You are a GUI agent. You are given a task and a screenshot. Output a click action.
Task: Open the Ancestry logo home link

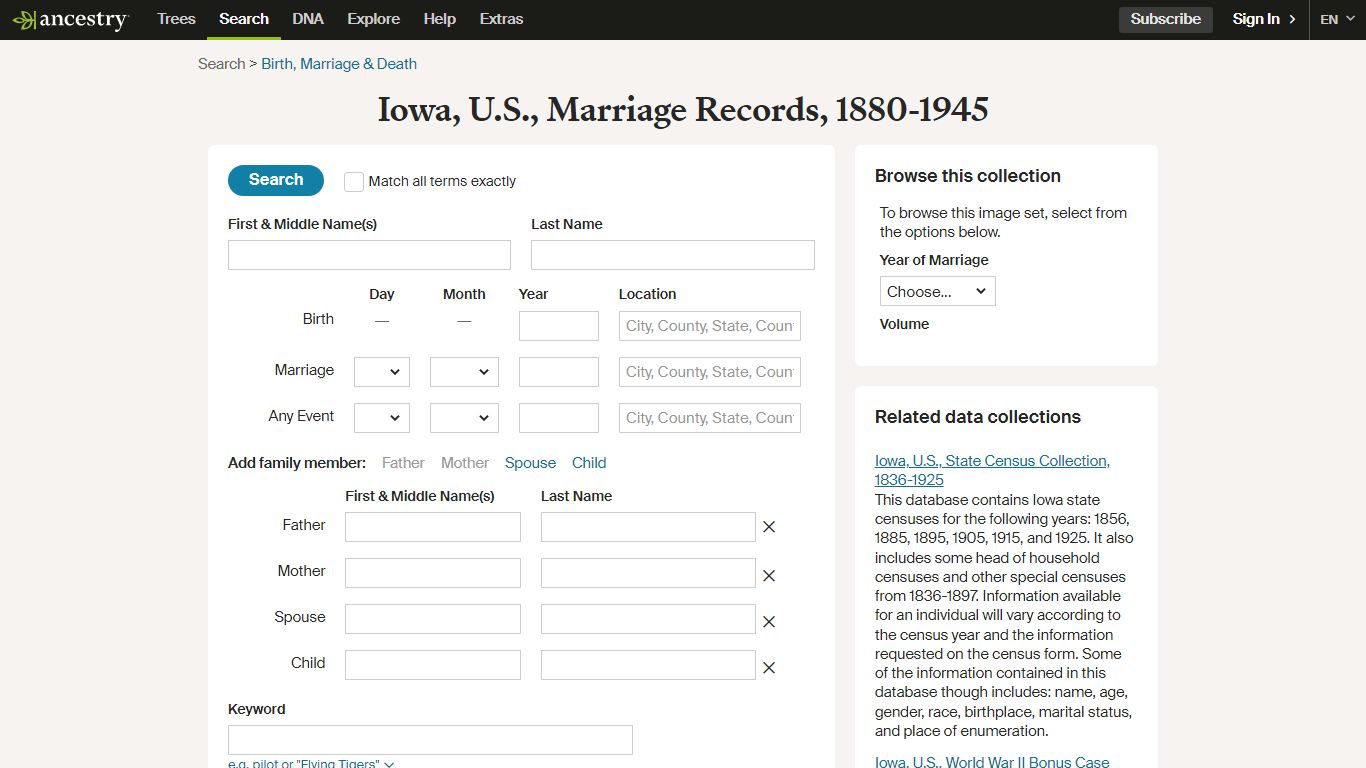click(x=70, y=19)
